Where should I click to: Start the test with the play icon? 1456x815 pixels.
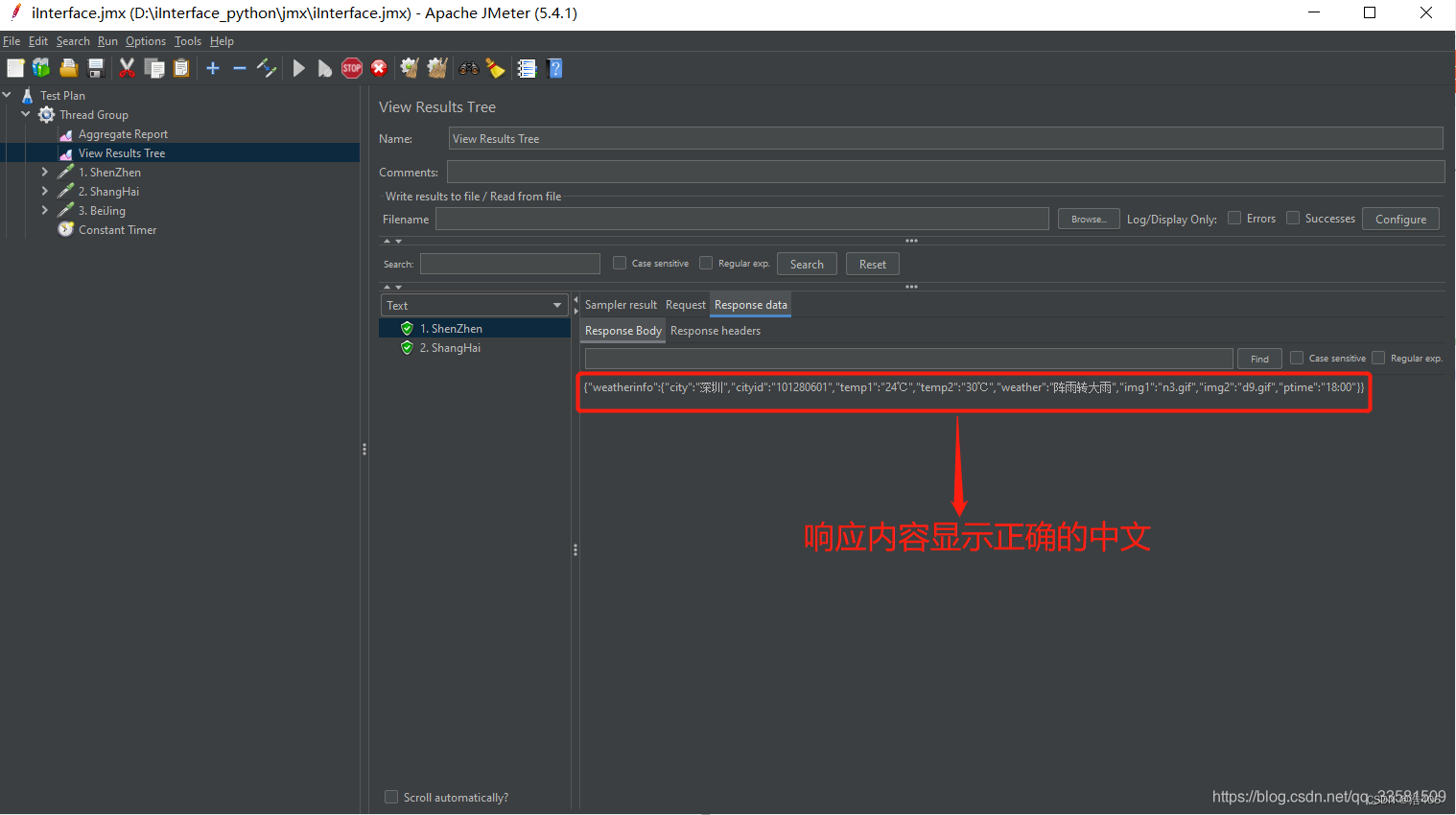299,68
